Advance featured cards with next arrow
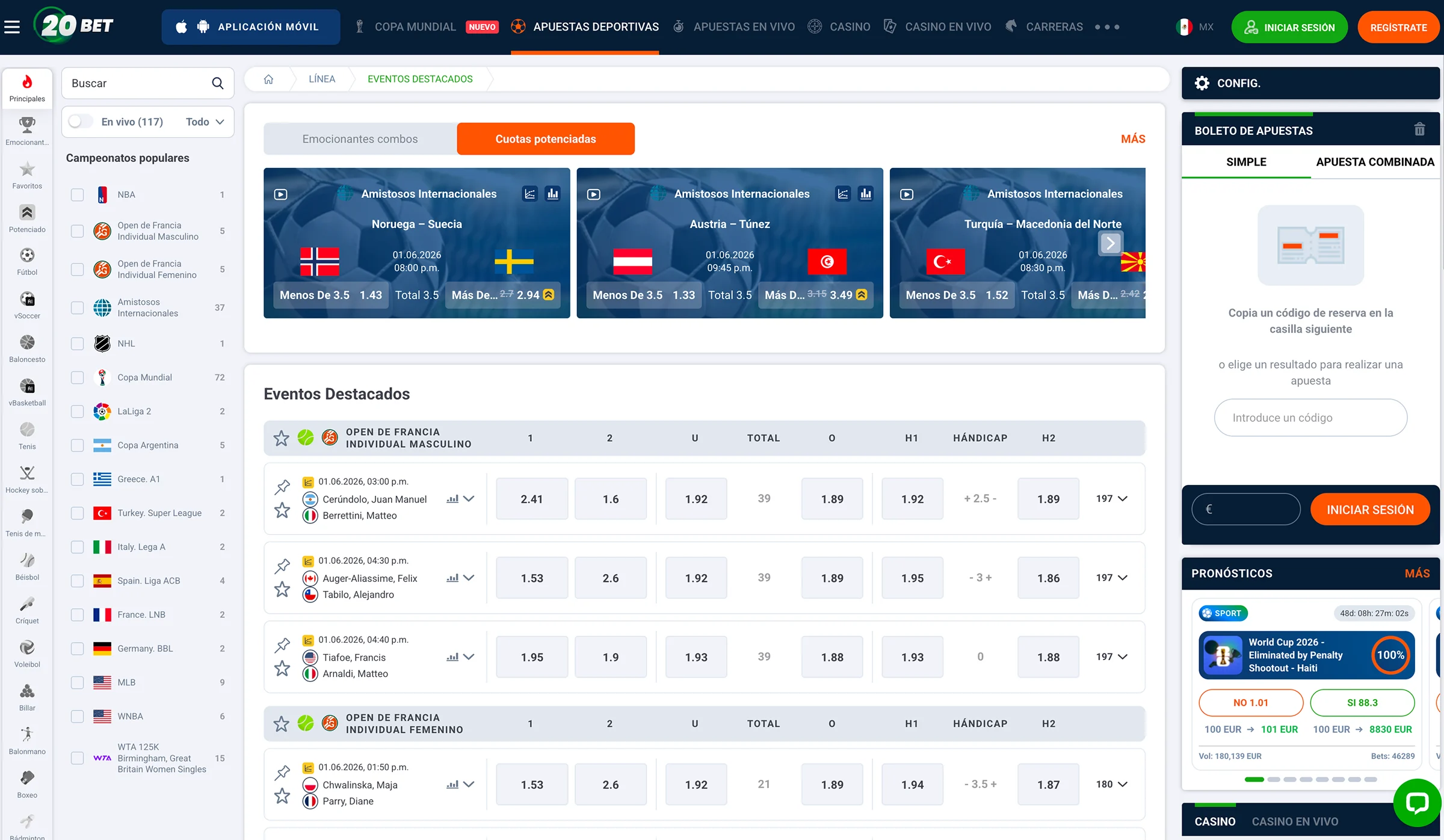This screenshot has width=1444, height=840. click(1110, 243)
